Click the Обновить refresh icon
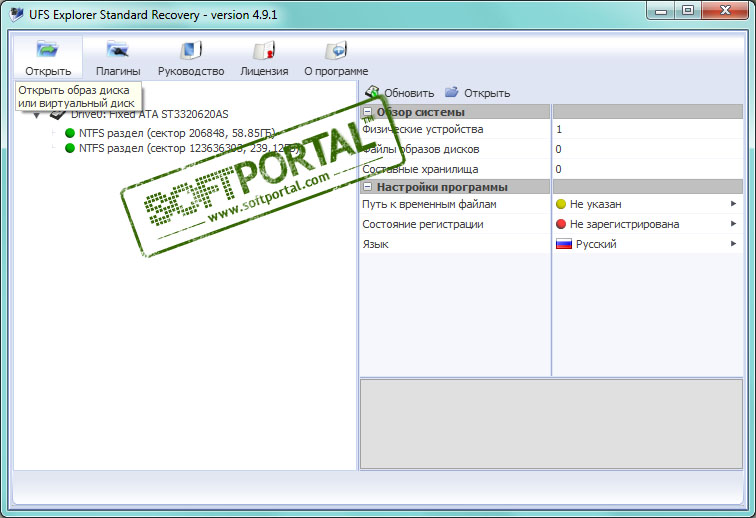The height and width of the screenshot is (518, 756). click(372, 92)
